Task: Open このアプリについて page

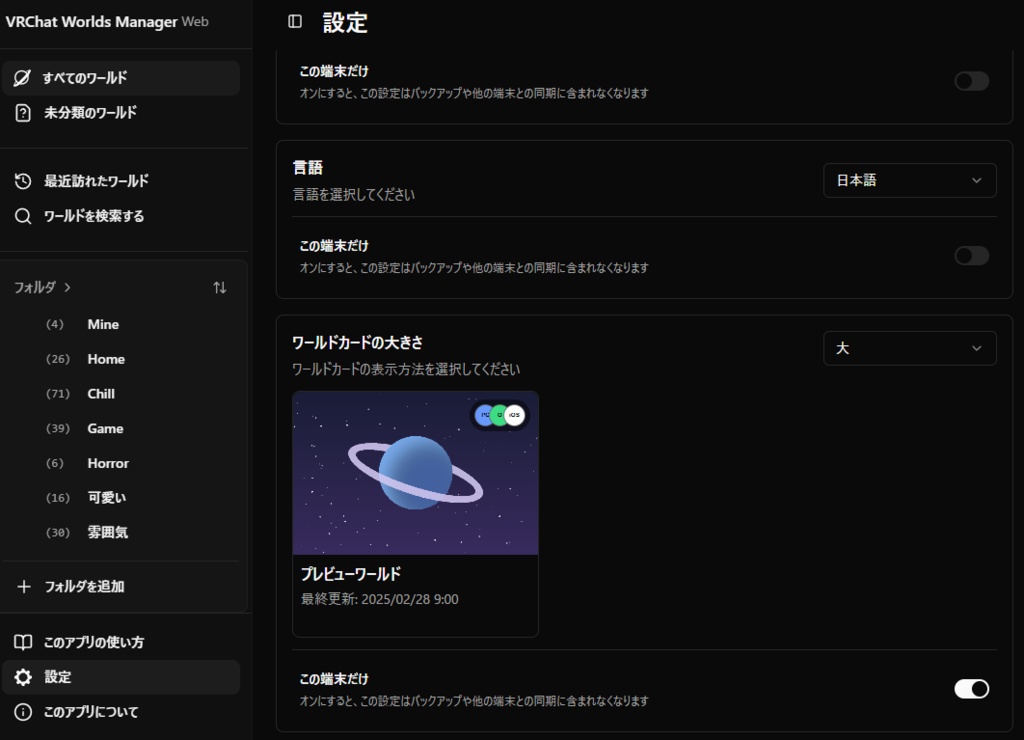Action: (121, 712)
